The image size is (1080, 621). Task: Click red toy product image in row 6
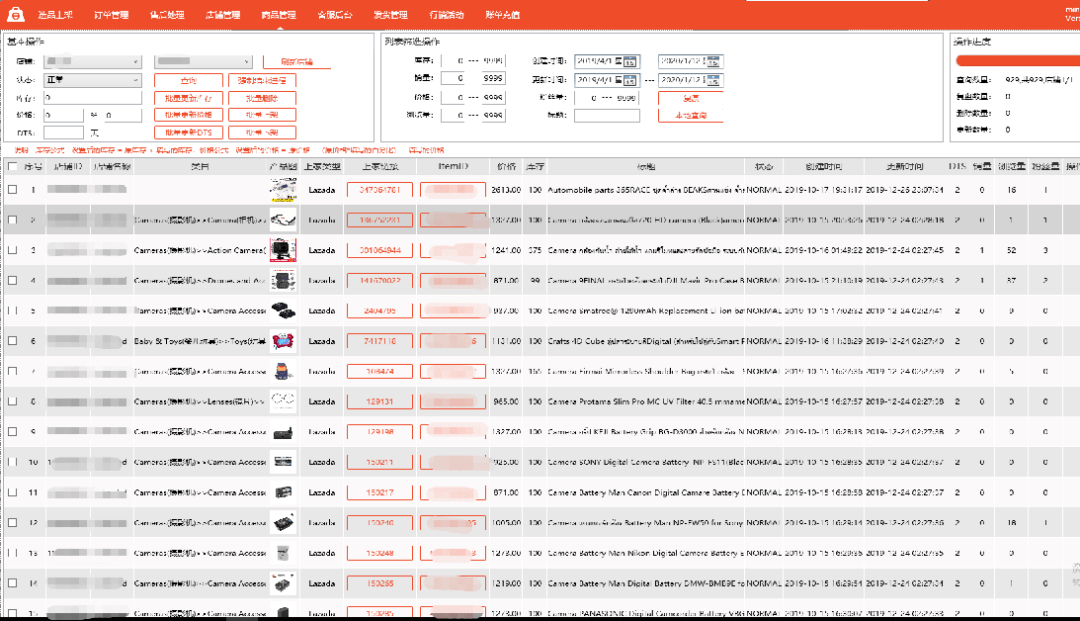[x=283, y=341]
